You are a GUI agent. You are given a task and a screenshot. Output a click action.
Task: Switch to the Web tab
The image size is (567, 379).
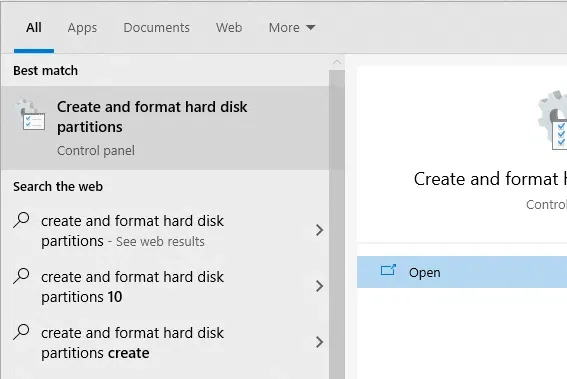(x=229, y=27)
